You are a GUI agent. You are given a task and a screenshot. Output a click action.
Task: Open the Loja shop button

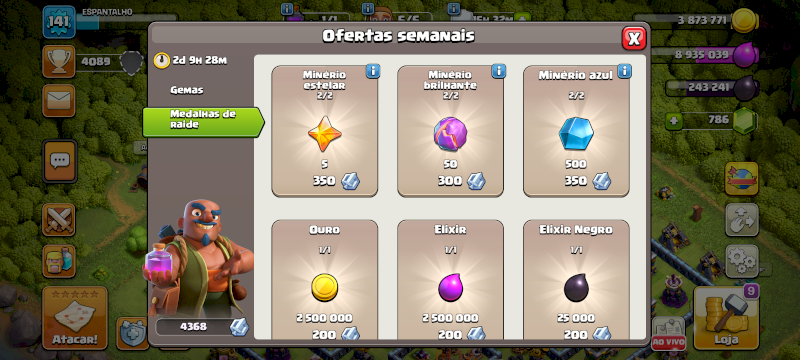coord(726,318)
